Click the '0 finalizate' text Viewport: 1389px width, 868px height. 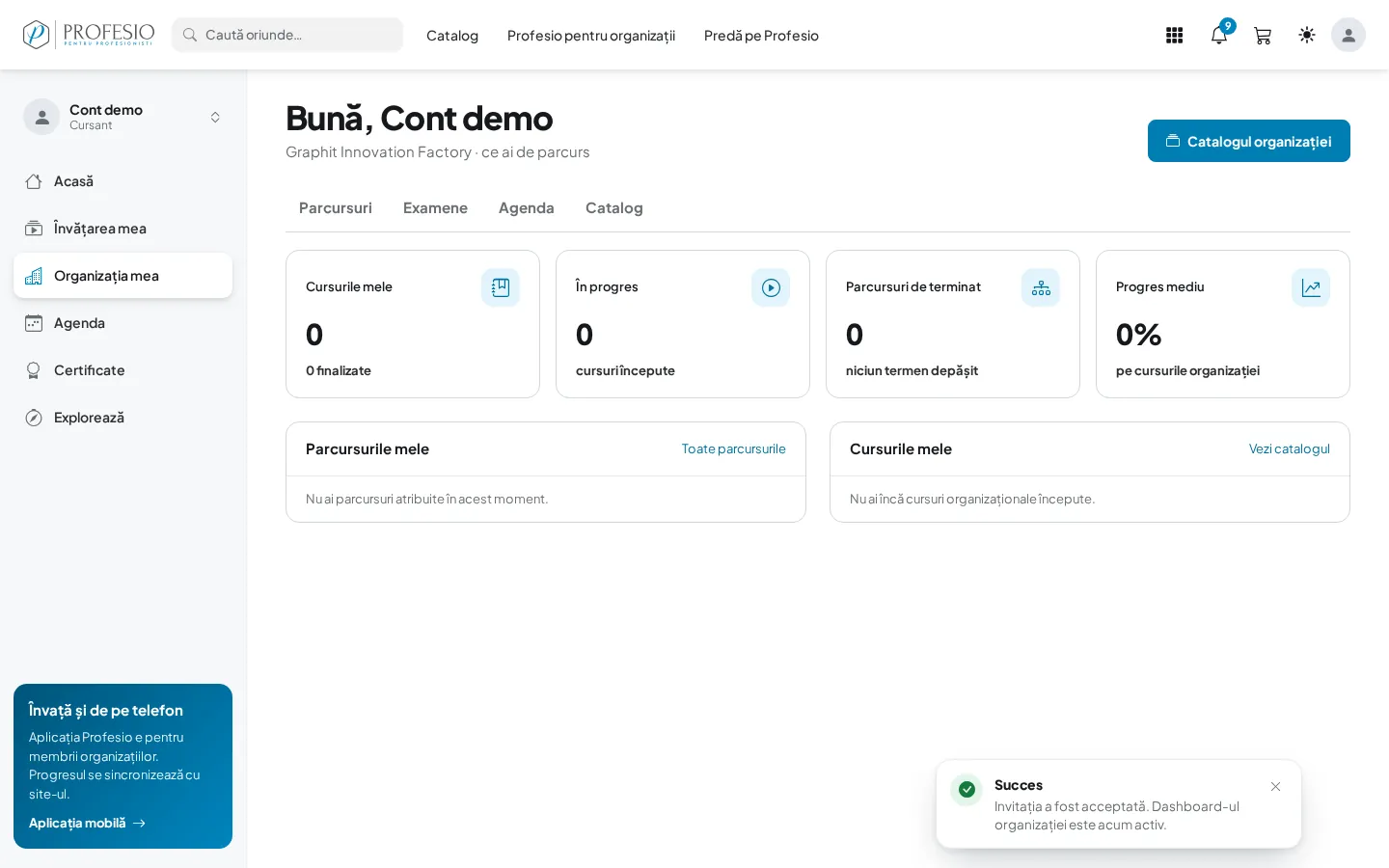(339, 370)
